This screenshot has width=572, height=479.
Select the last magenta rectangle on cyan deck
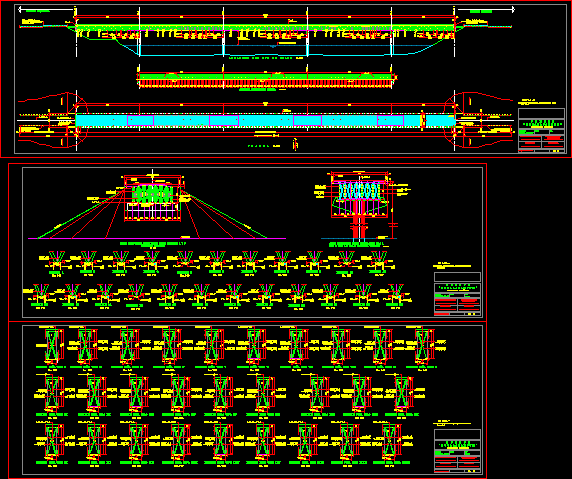(390, 120)
